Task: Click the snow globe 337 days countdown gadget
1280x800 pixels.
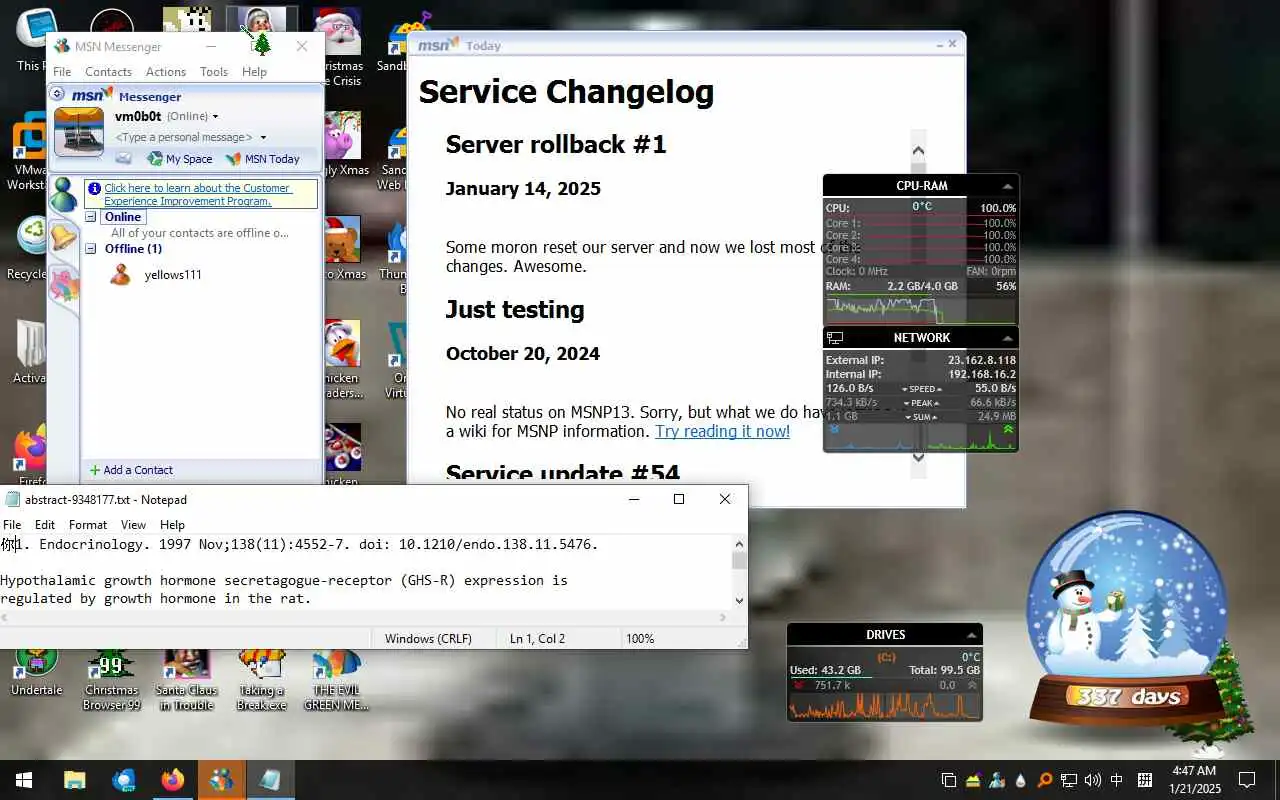Action: click(1128, 622)
